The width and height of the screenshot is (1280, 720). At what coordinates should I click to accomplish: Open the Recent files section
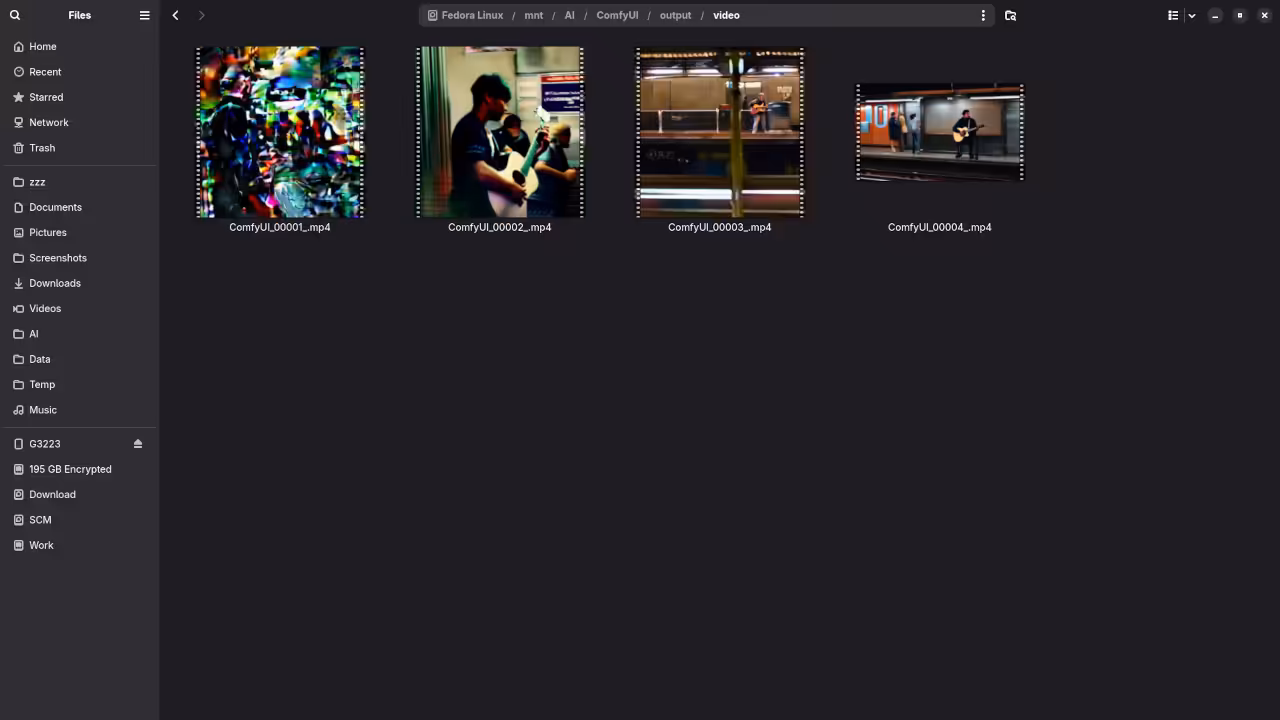tap(45, 71)
